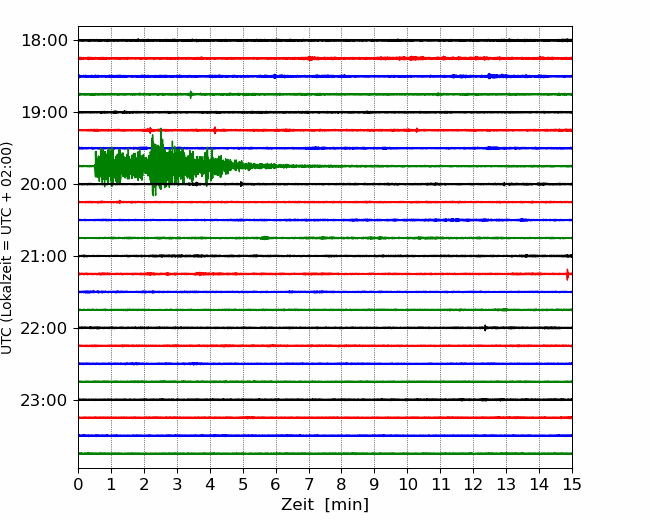The width and height of the screenshot is (650, 520).
Task: Click x-axis tick label 10
Action: click(x=407, y=484)
